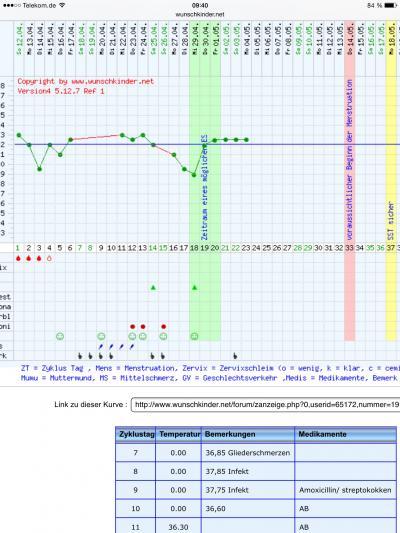The width and height of the screenshot is (400, 533).
Task: Click the temperature point on cycle day 23
Action: (246, 140)
